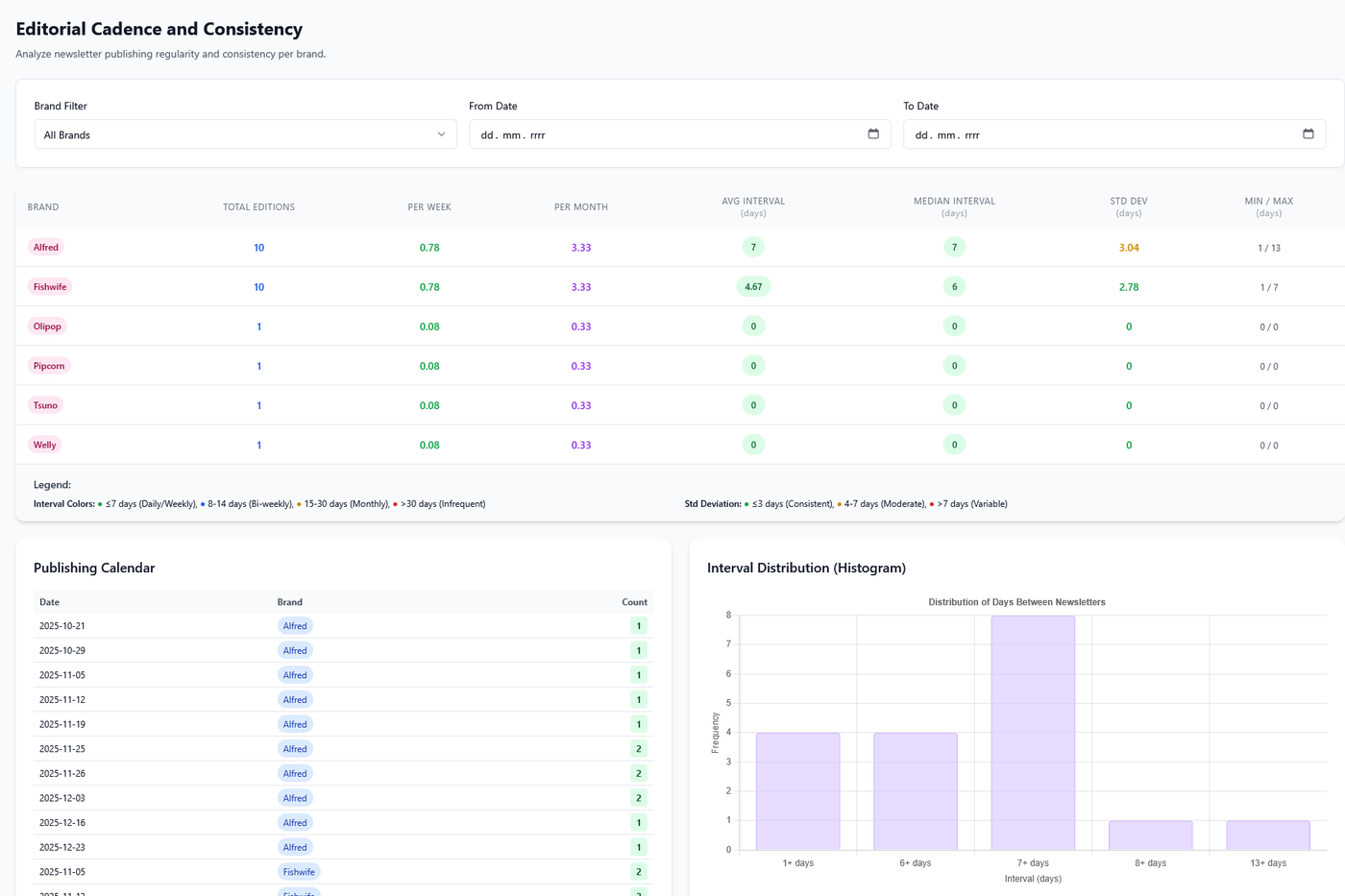This screenshot has width=1345, height=896.
Task: Click the 2025-10-29 date in Publishing Calendar
Action: 62,650
